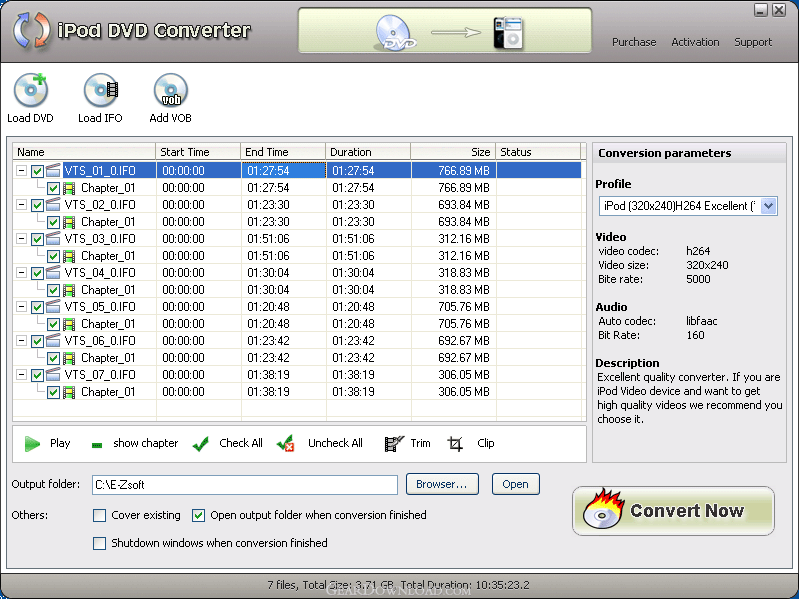This screenshot has width=799, height=599.
Task: Click the Size column header
Action: pos(453,152)
